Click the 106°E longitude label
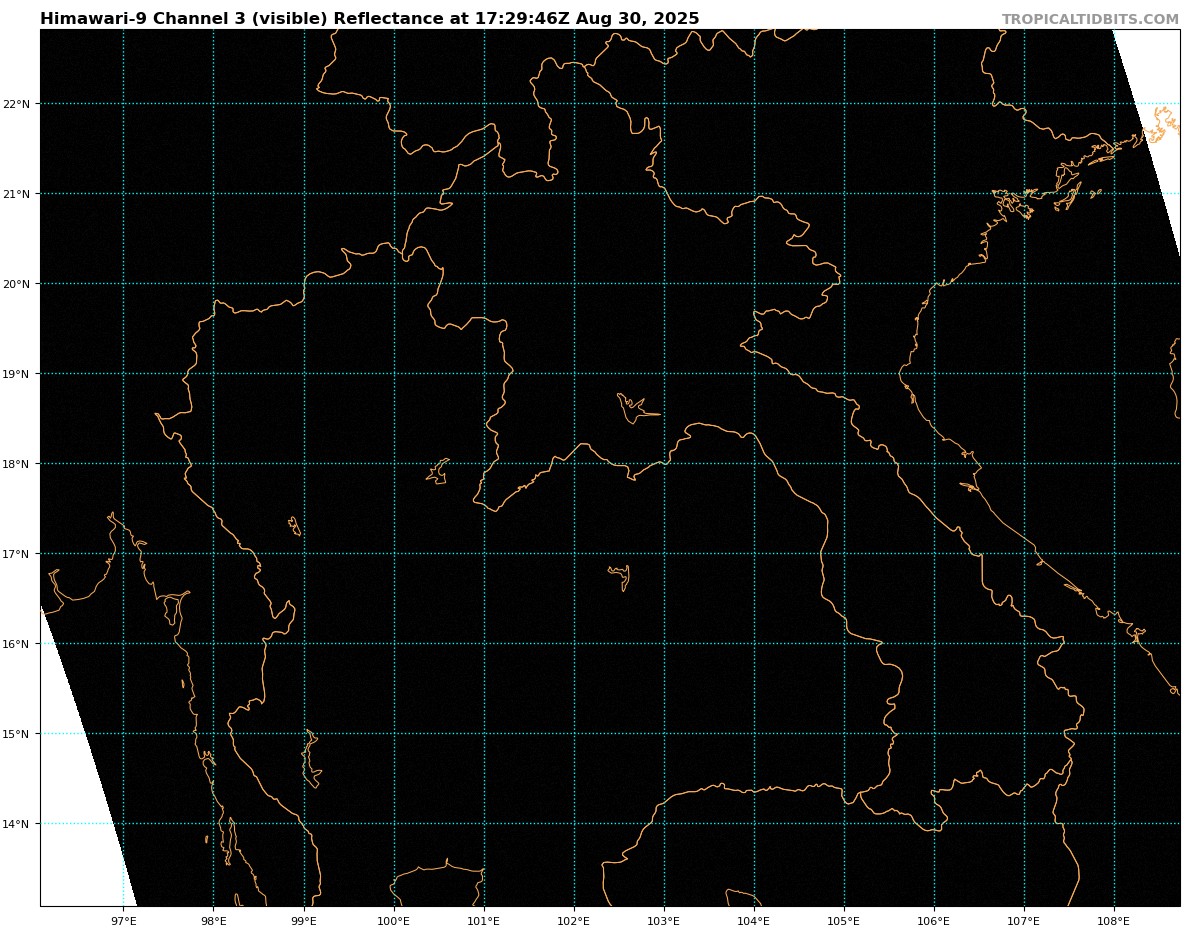 point(933,921)
